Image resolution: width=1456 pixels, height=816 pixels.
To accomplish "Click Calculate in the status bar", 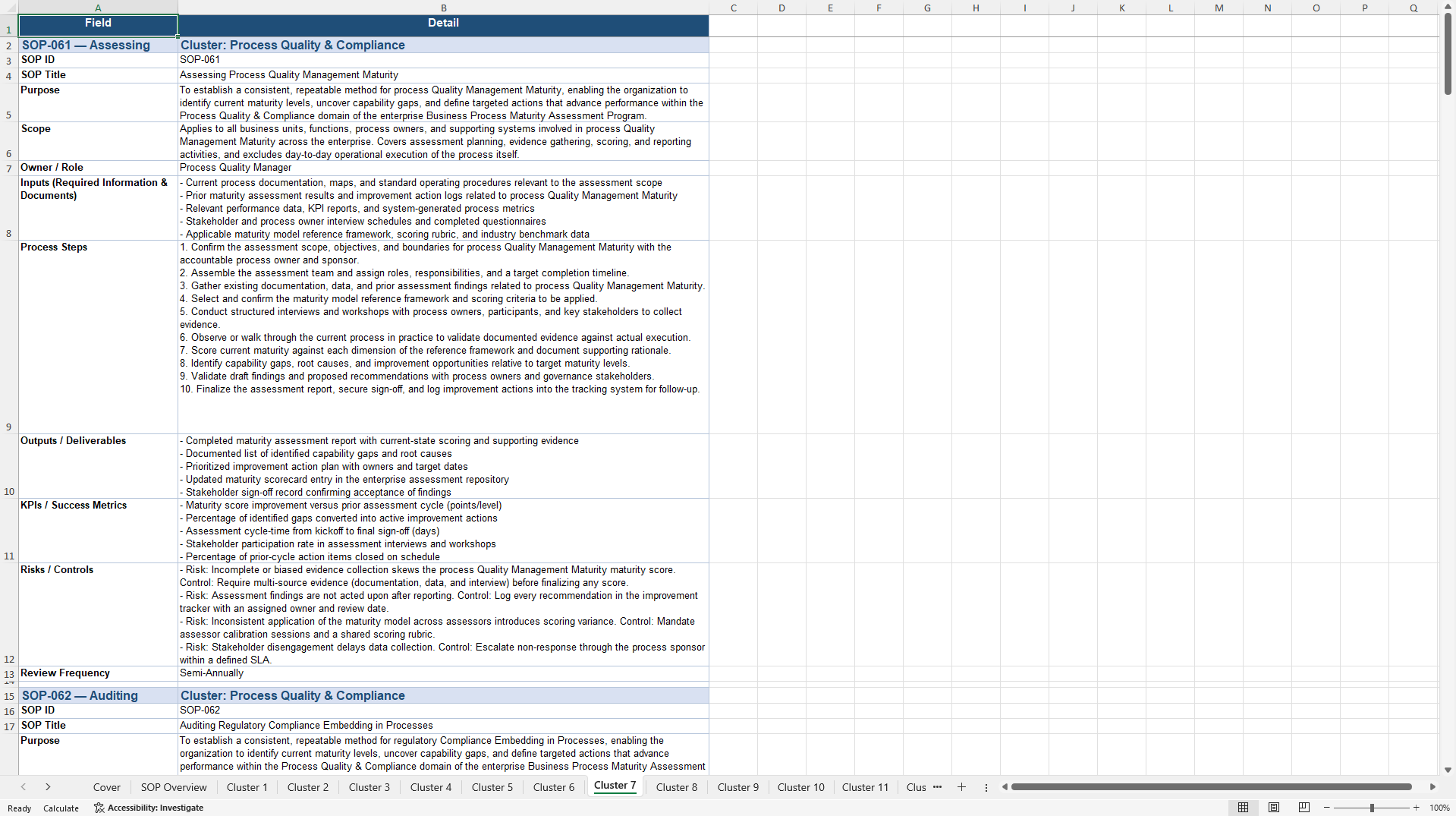I will click(x=61, y=808).
